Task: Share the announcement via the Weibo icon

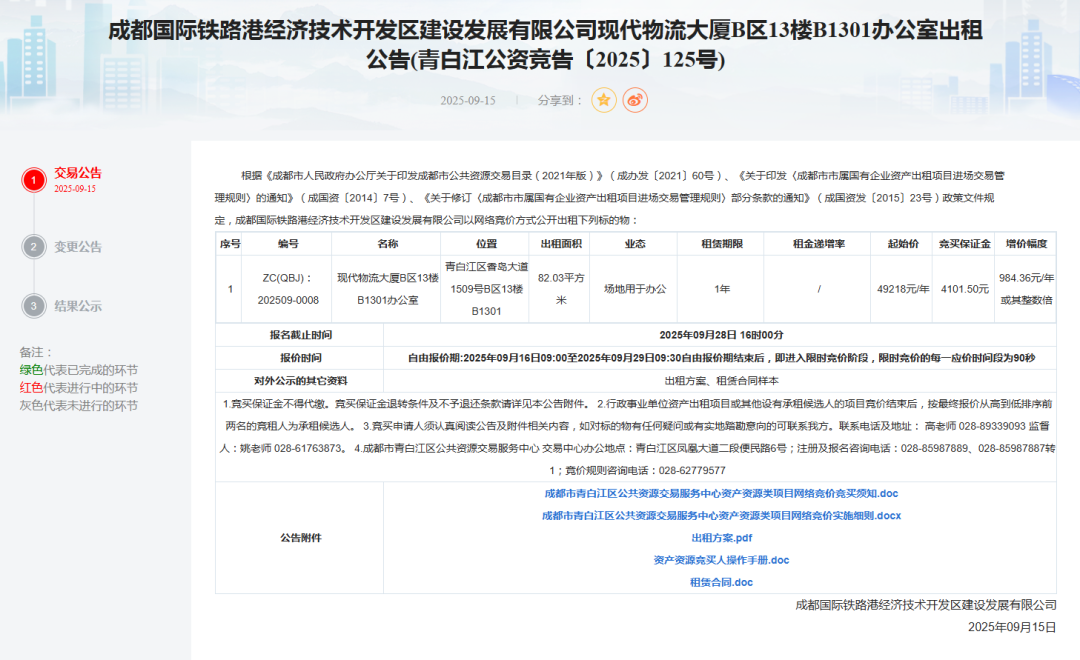Action: click(x=635, y=100)
